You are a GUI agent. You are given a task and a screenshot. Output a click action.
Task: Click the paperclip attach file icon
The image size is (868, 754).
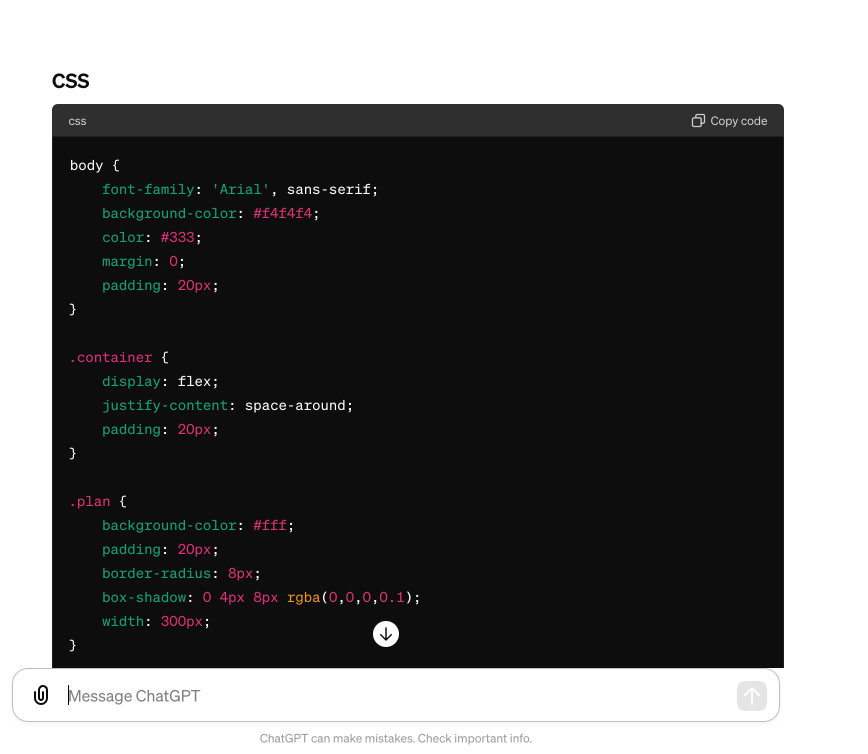[41, 695]
